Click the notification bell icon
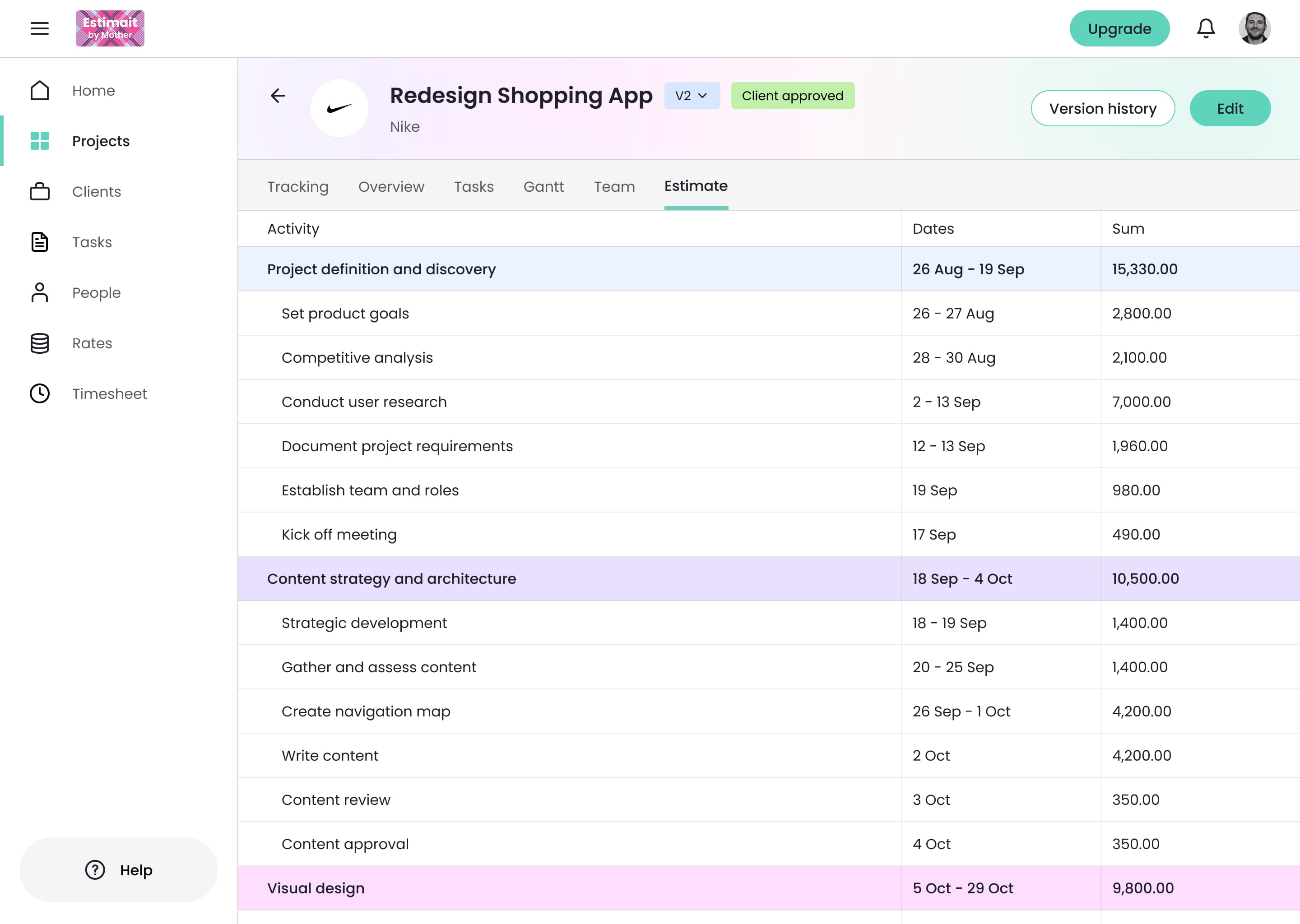This screenshot has height=924, width=1300. click(1206, 28)
